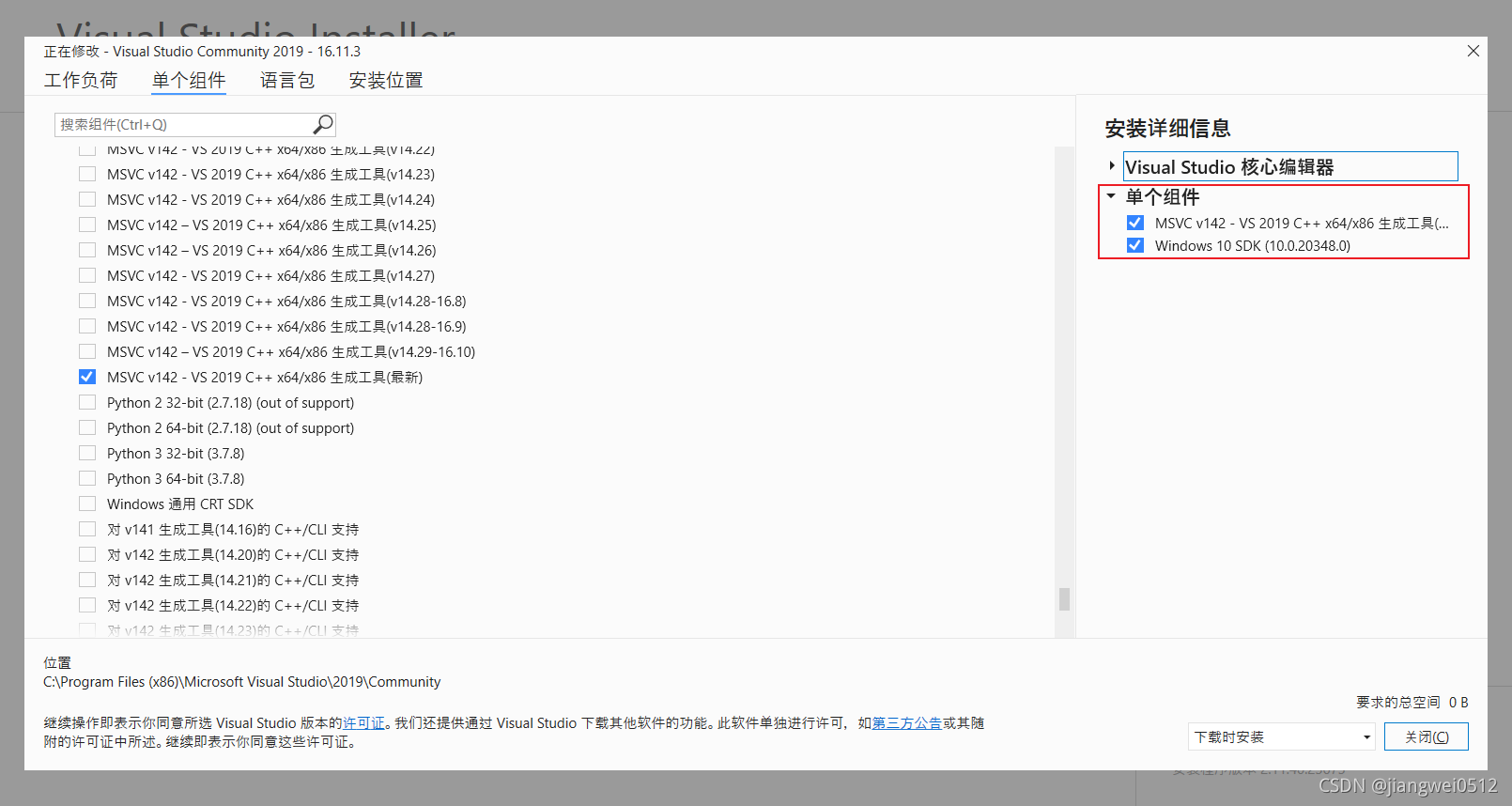This screenshot has width=1512, height=806.
Task: Click the 关闭(C) button
Action: pyautogui.click(x=1427, y=736)
